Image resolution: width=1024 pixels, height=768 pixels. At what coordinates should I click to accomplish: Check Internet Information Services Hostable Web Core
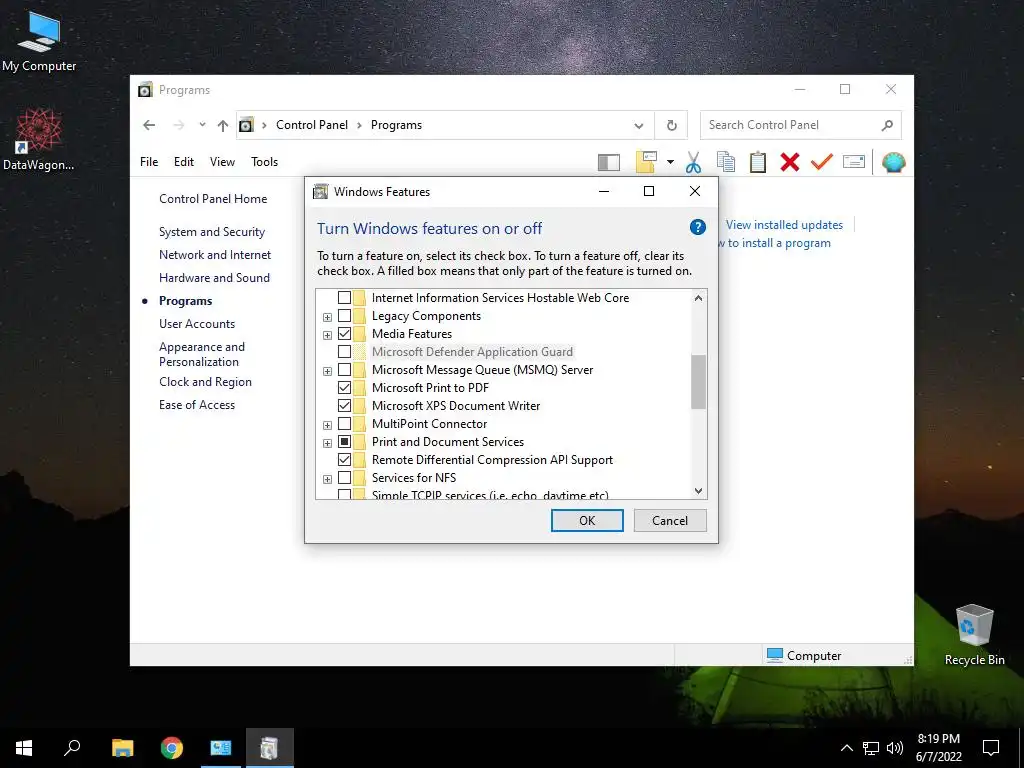(344, 298)
